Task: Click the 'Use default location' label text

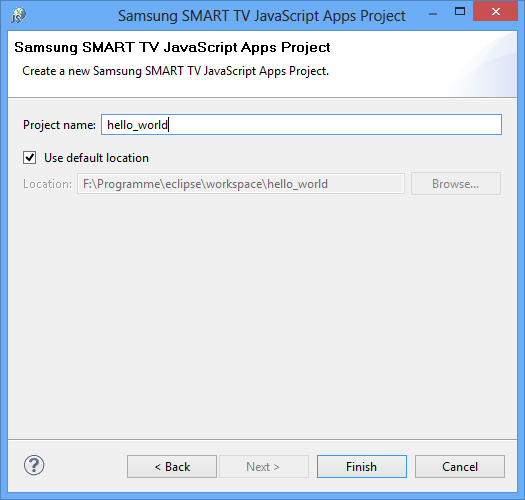Action: 96,158
